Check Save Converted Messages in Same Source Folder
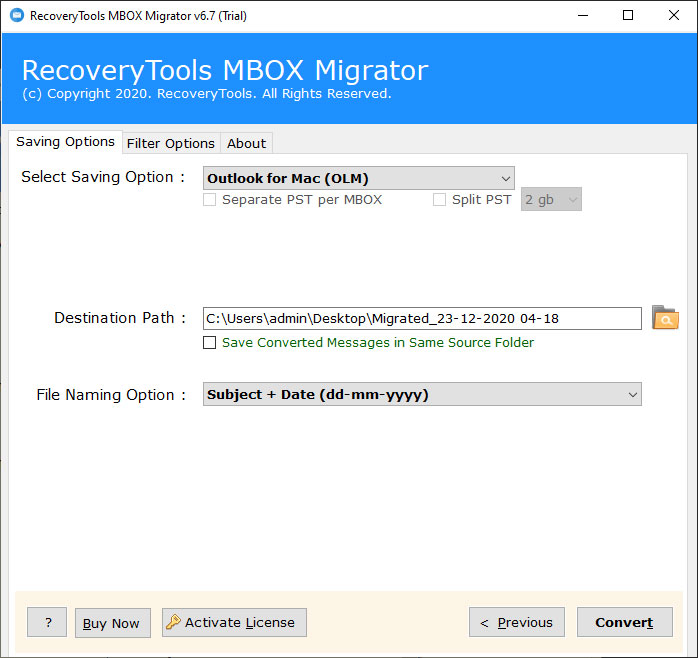 [x=210, y=342]
